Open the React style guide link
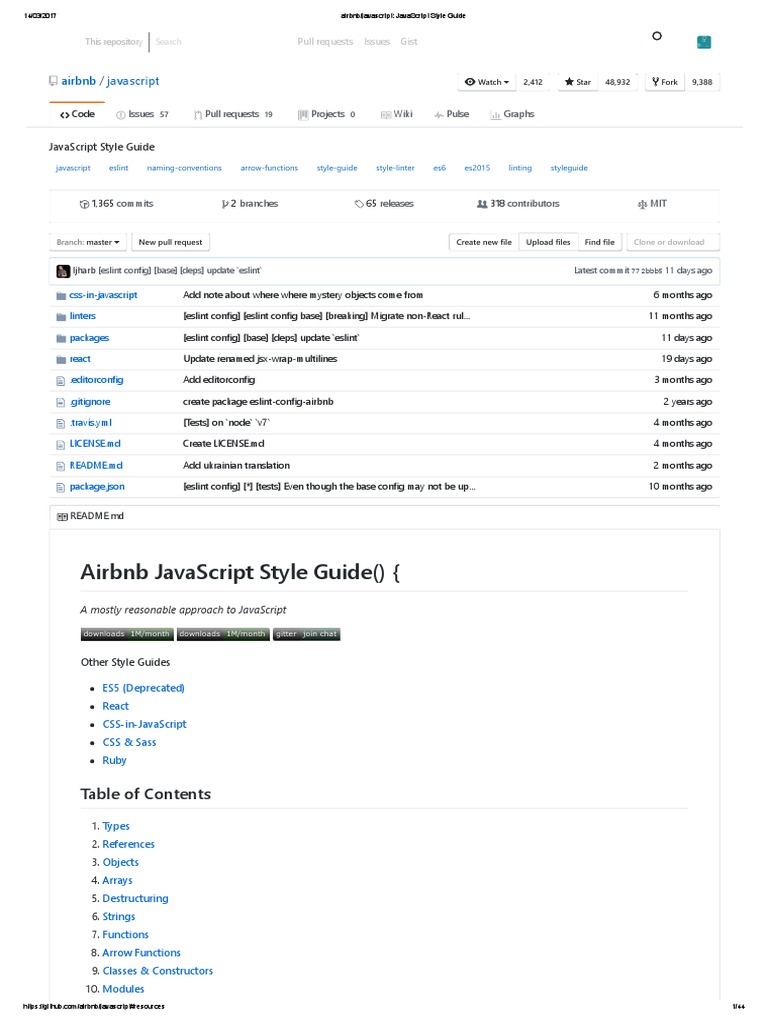Viewport: 768px width, 1024px height. [116, 706]
